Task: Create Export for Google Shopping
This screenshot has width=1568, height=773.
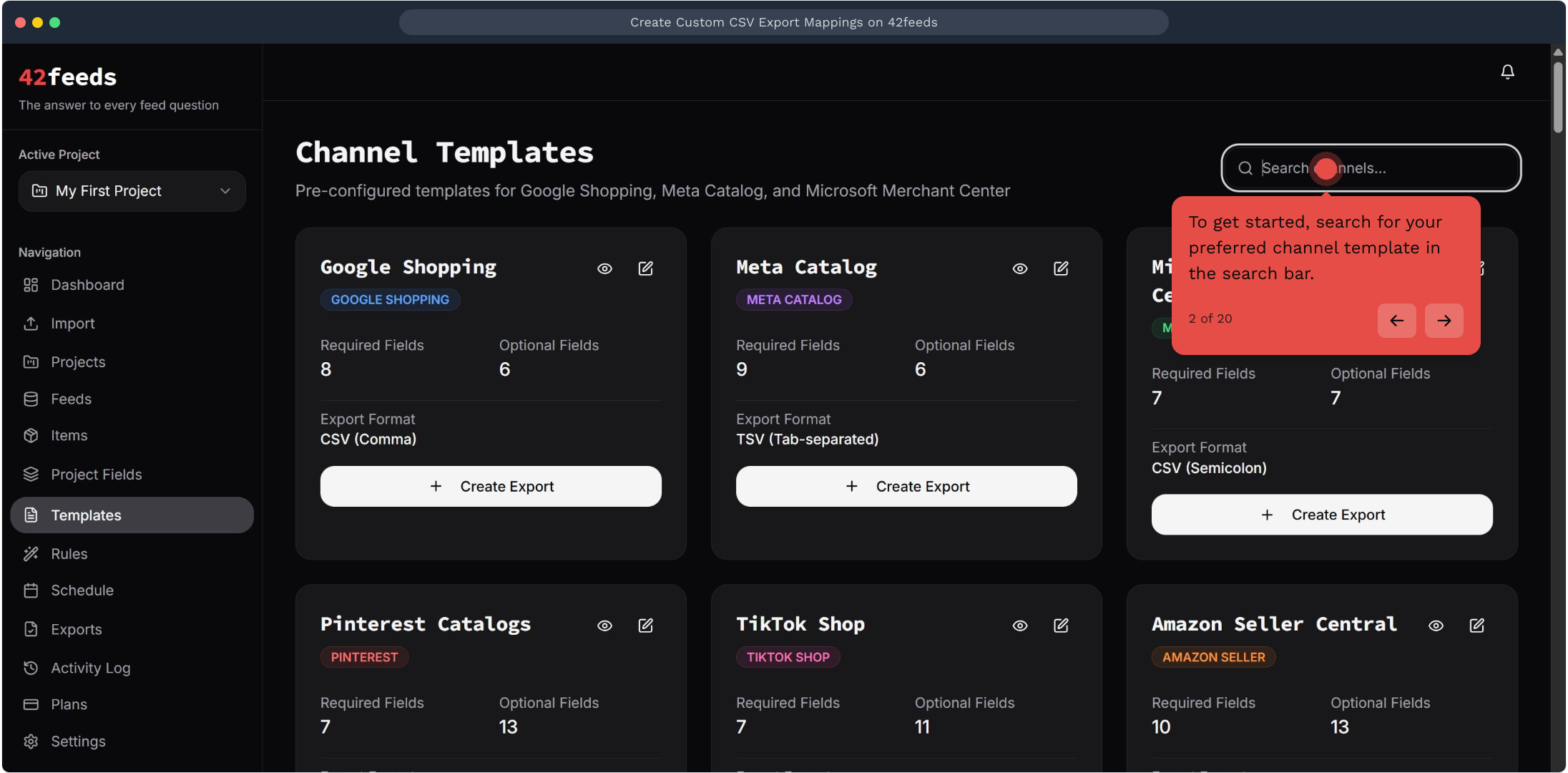Action: tap(491, 487)
